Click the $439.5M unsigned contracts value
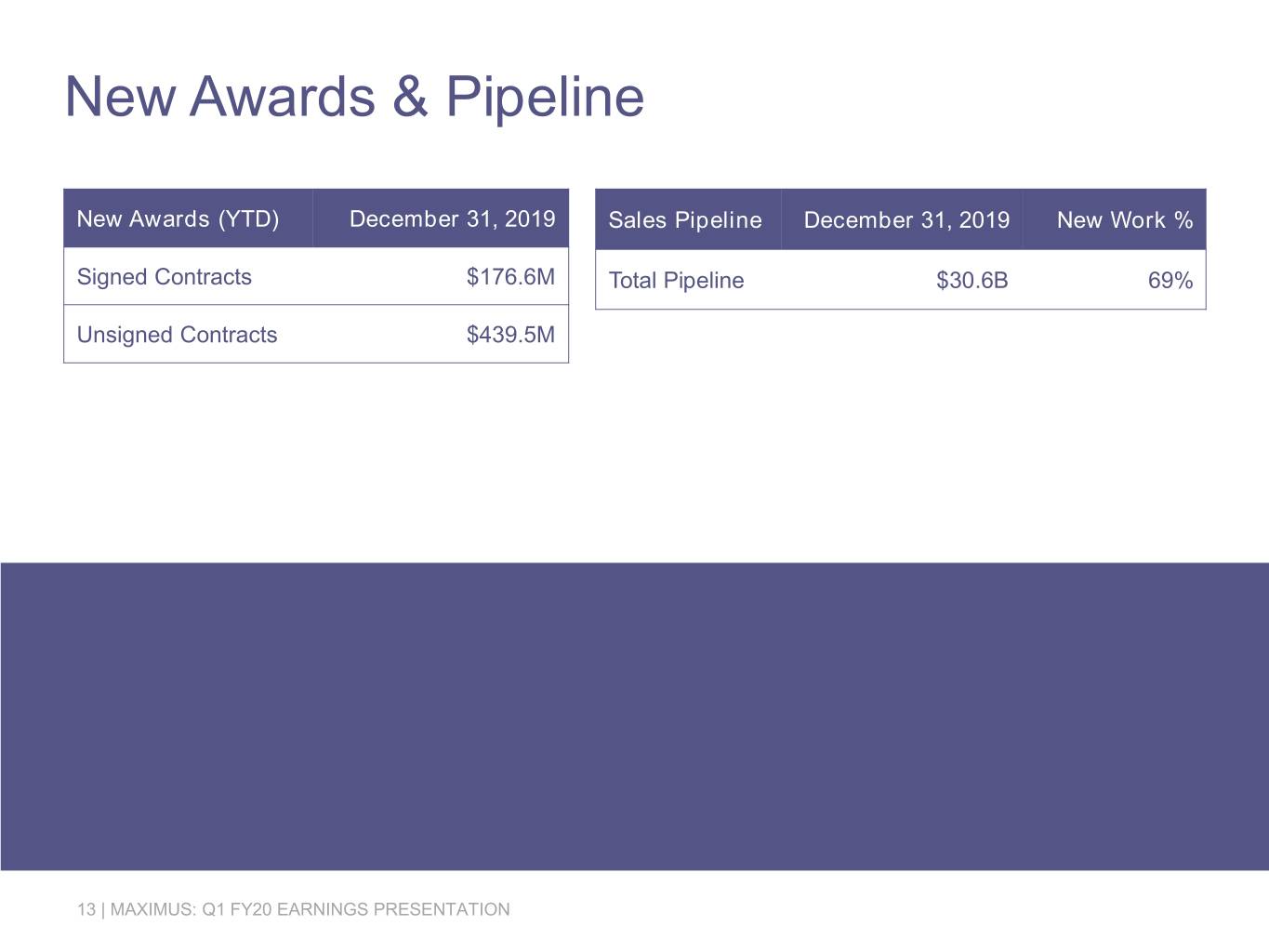1269x952 pixels. click(510, 335)
